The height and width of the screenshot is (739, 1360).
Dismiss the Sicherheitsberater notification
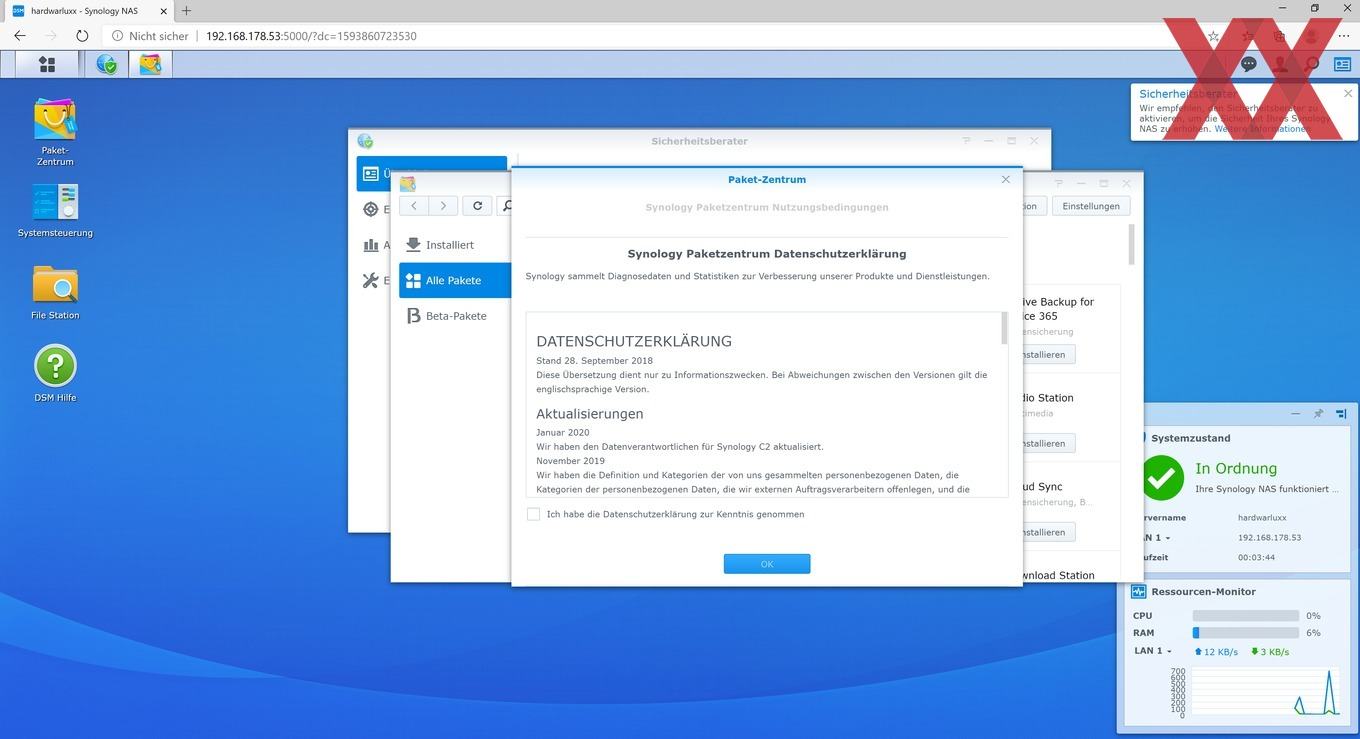tap(1348, 93)
